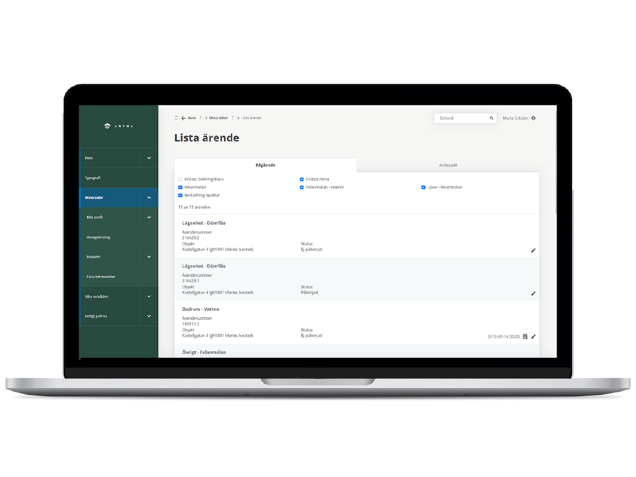Edit the Badrum - Vatten ärende
The width and height of the screenshot is (636, 477).
[x=533, y=337]
